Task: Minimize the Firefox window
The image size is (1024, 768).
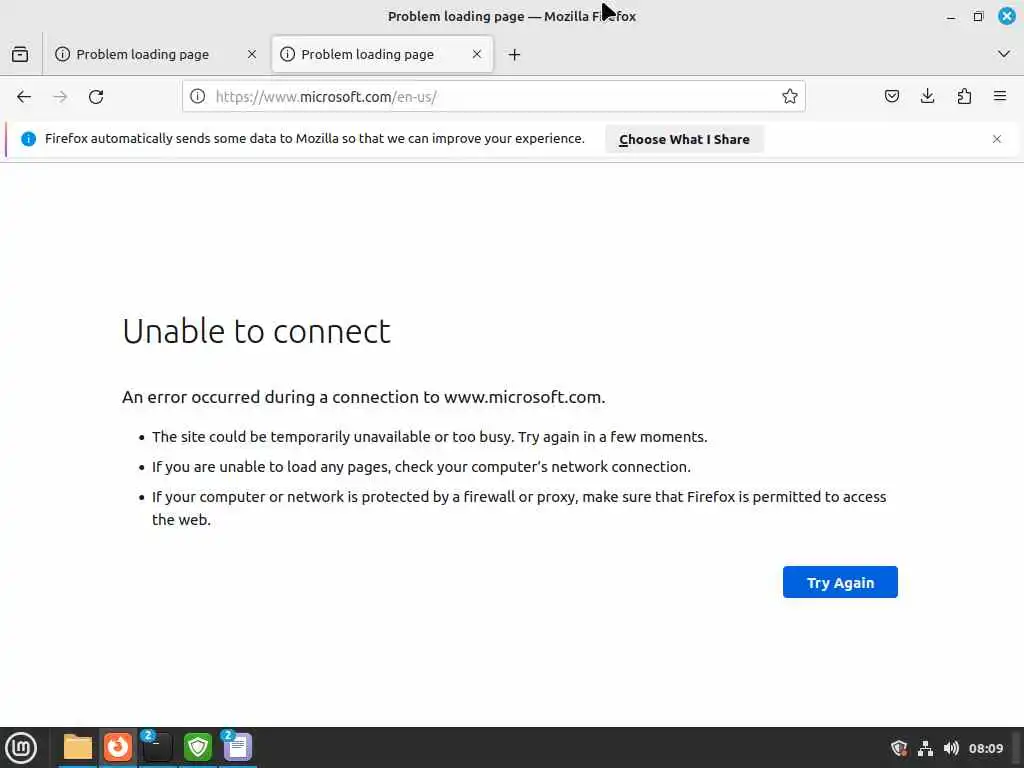Action: [951, 16]
